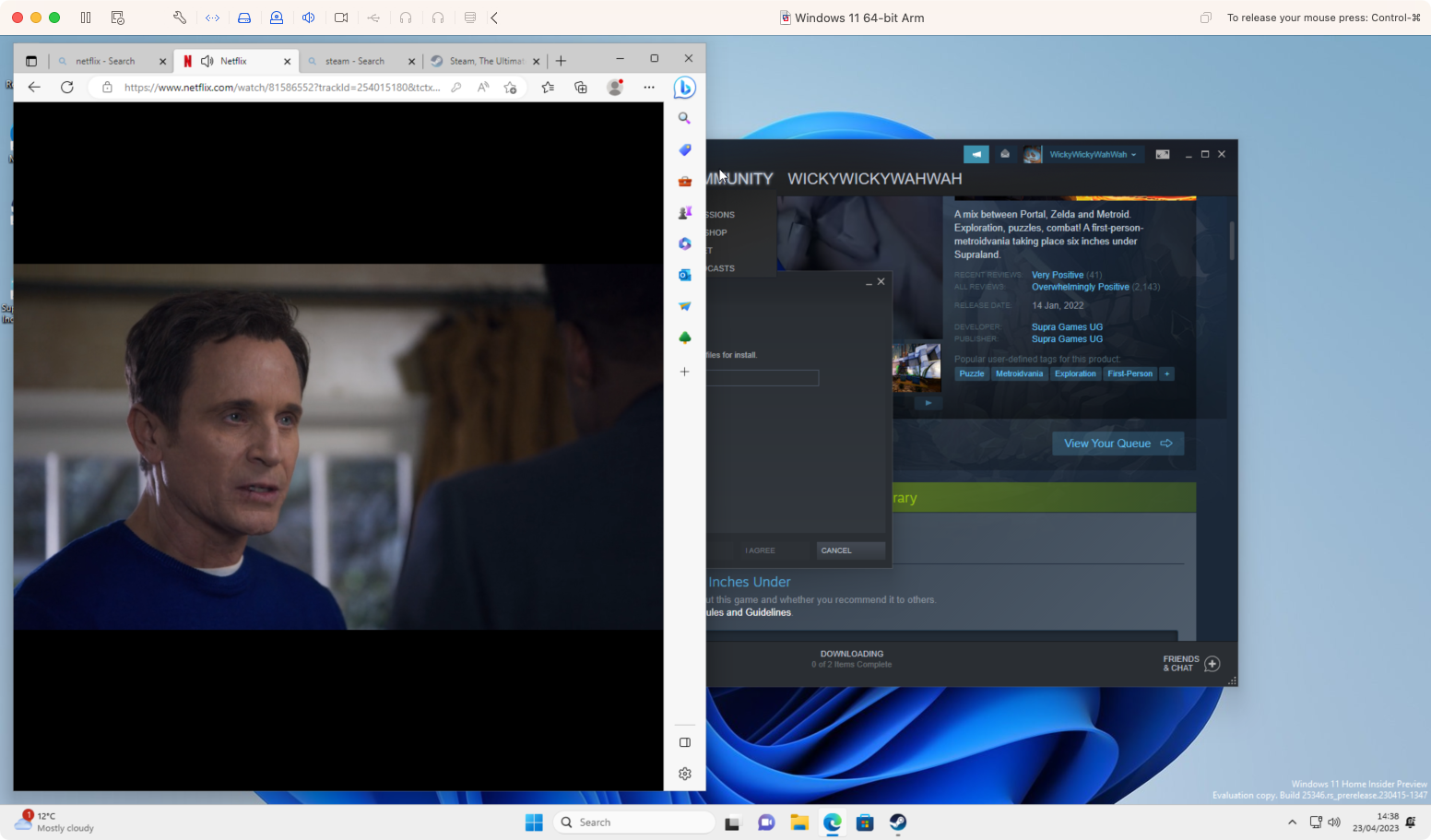The width and height of the screenshot is (1431, 840).
Task: Open Steam announcements megaphone button
Action: pyautogui.click(x=976, y=154)
